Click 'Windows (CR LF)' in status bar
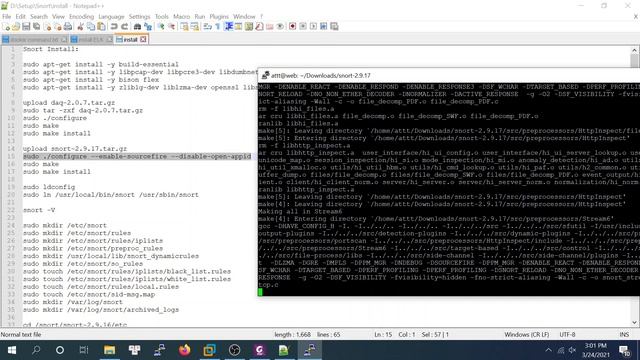 [527, 335]
